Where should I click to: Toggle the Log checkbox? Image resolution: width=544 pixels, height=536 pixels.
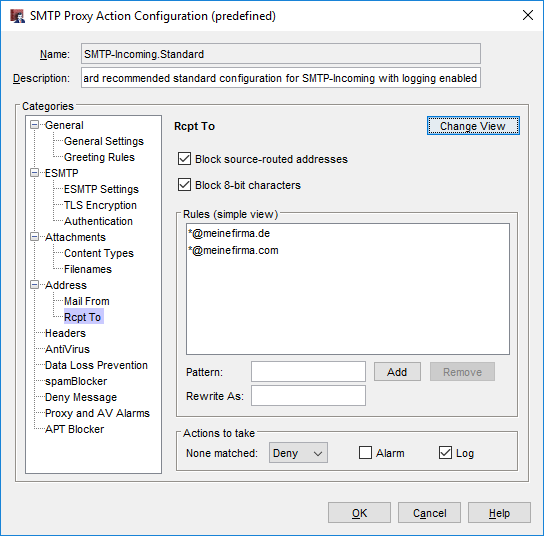pyautogui.click(x=445, y=453)
